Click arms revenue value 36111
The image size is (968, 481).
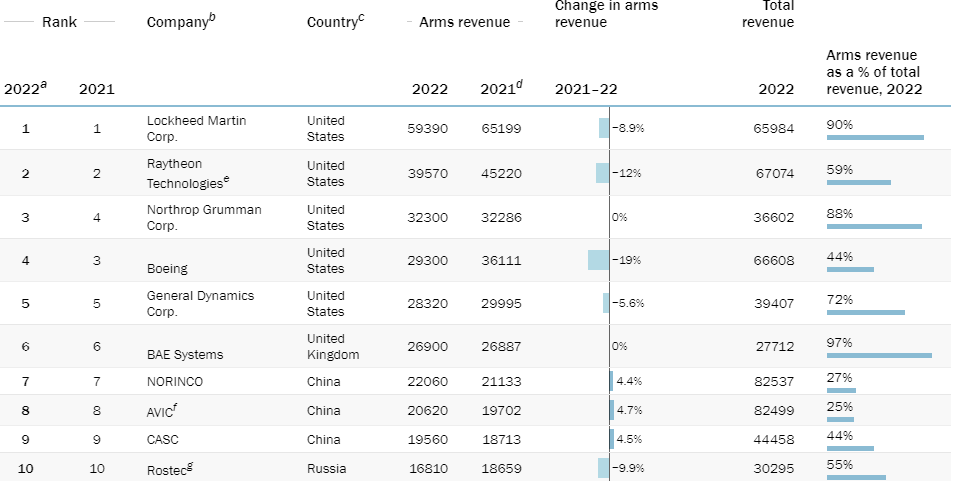pos(501,261)
